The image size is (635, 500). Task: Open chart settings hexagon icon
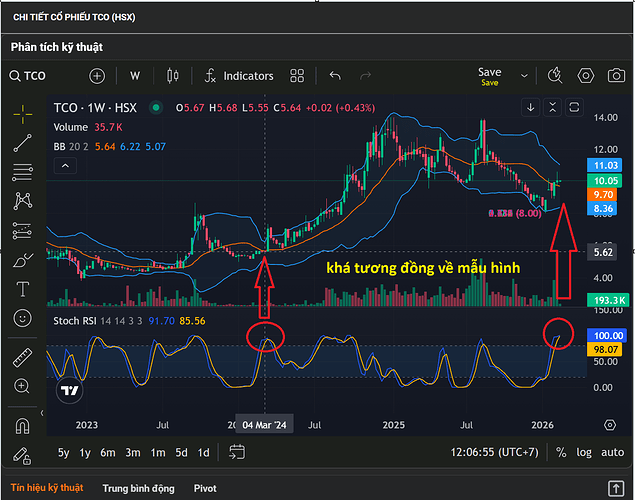pyautogui.click(x=586, y=76)
